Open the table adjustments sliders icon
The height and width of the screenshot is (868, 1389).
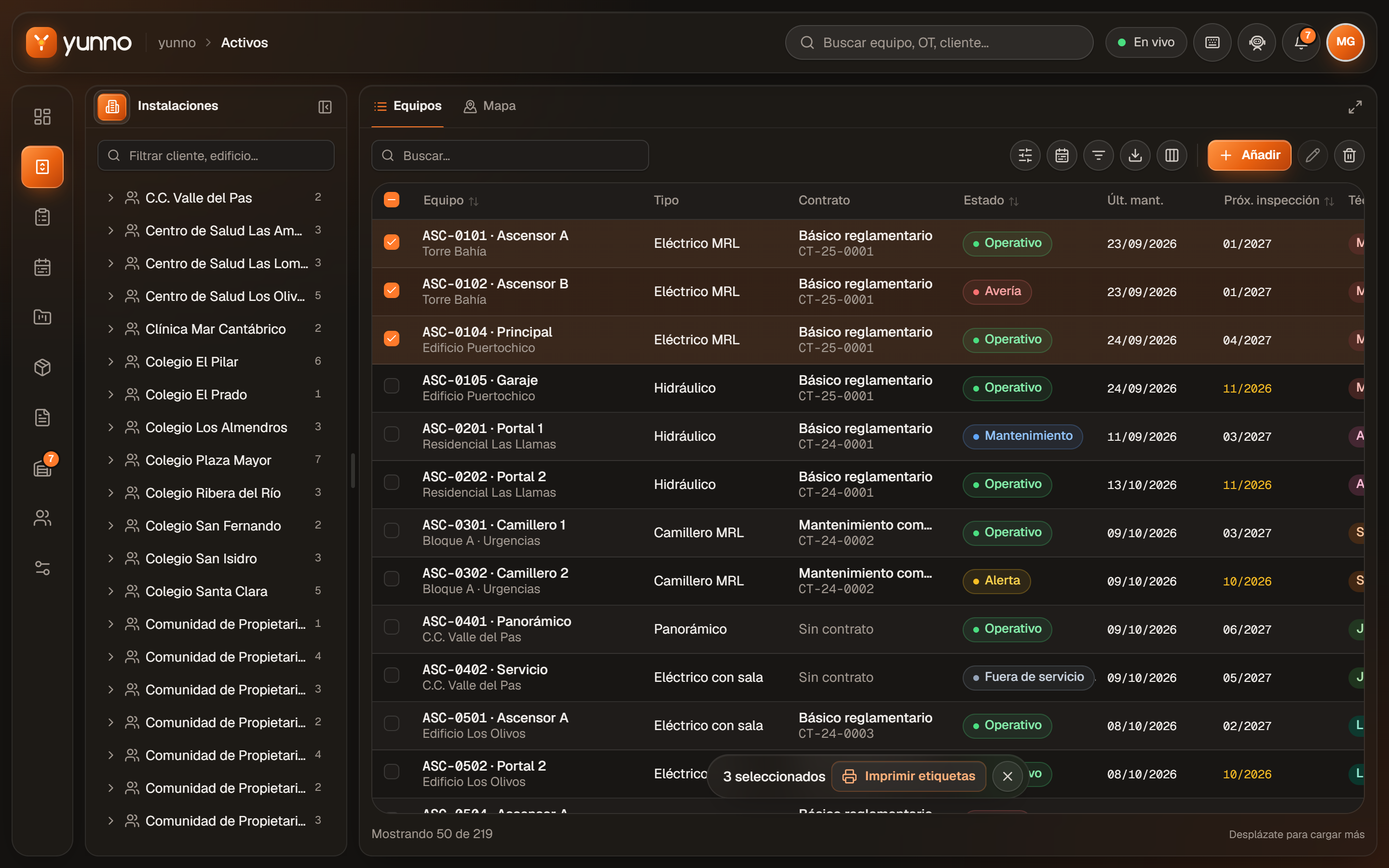coord(1025,155)
